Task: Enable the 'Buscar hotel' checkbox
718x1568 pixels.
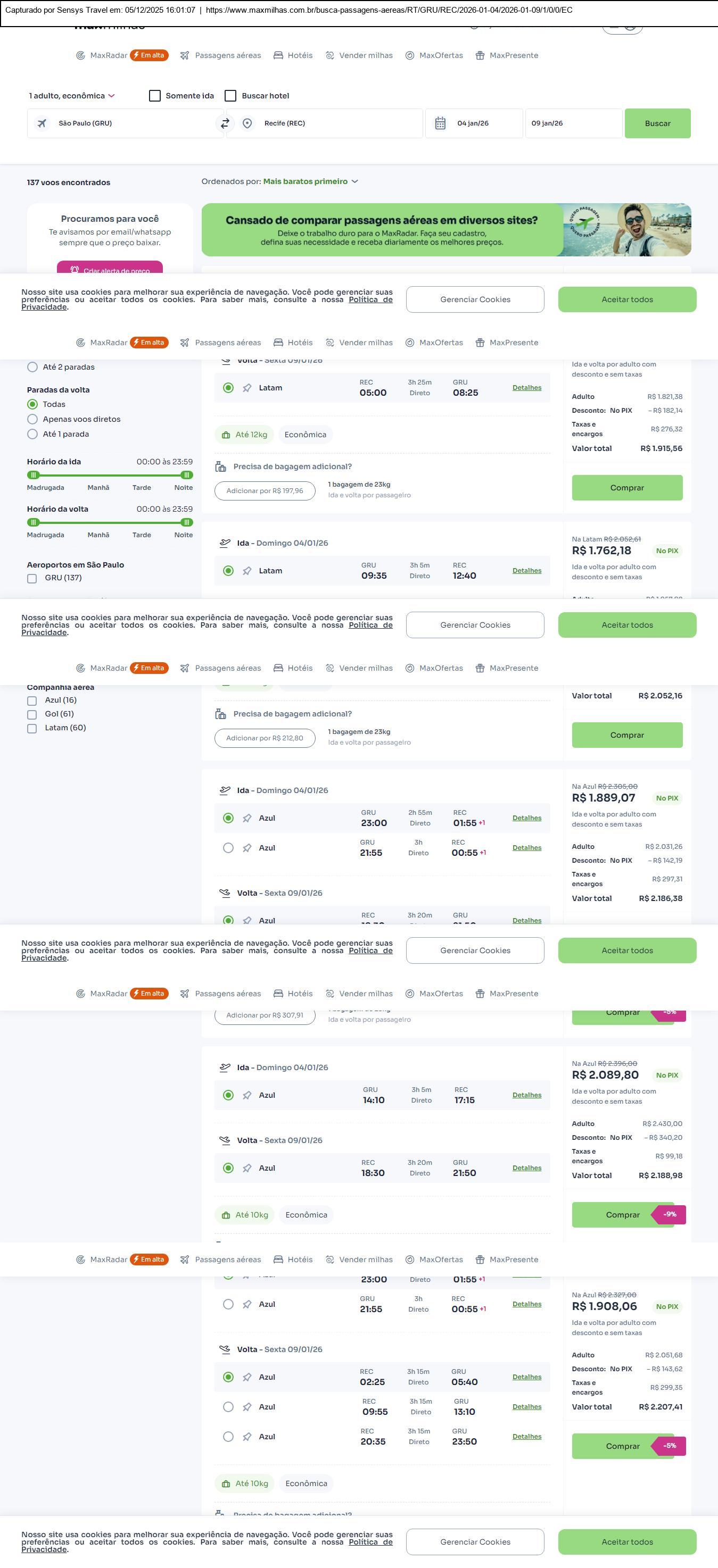Action: point(230,96)
